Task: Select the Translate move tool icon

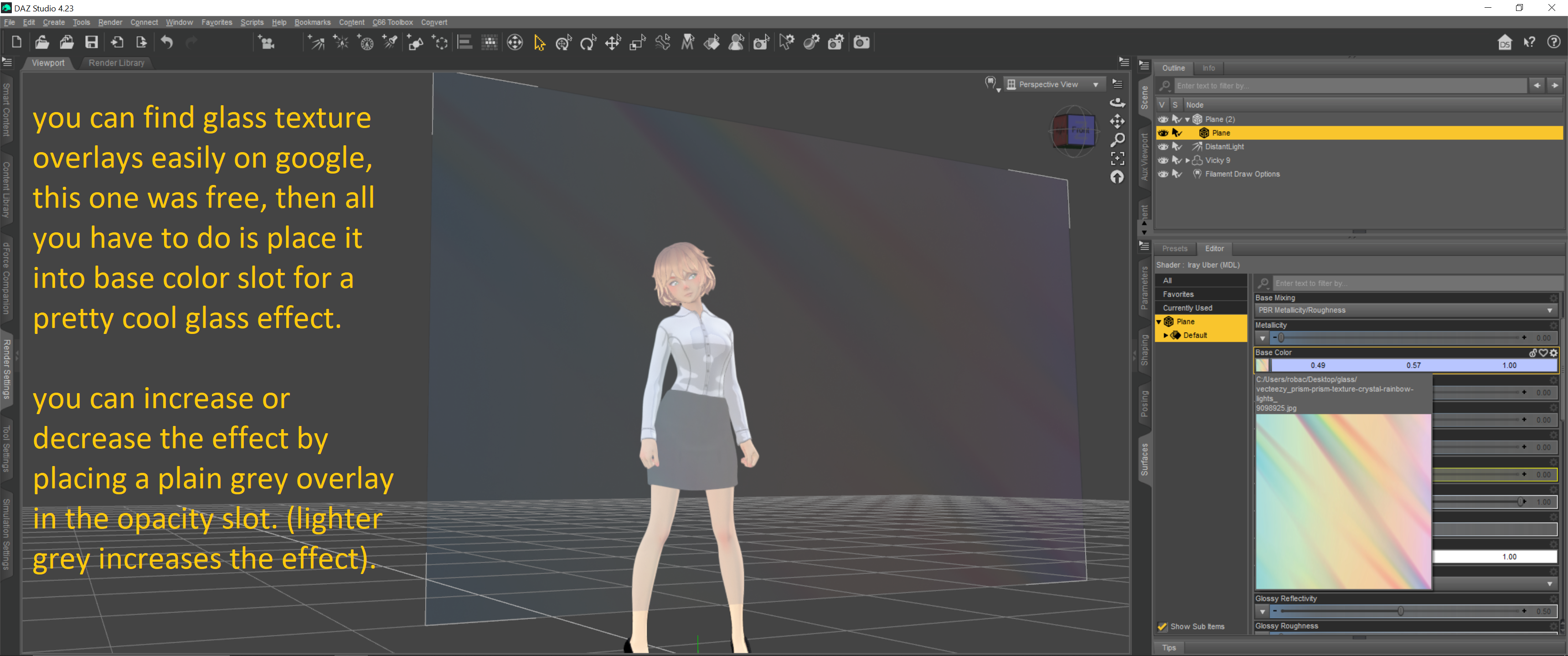Action: [613, 42]
